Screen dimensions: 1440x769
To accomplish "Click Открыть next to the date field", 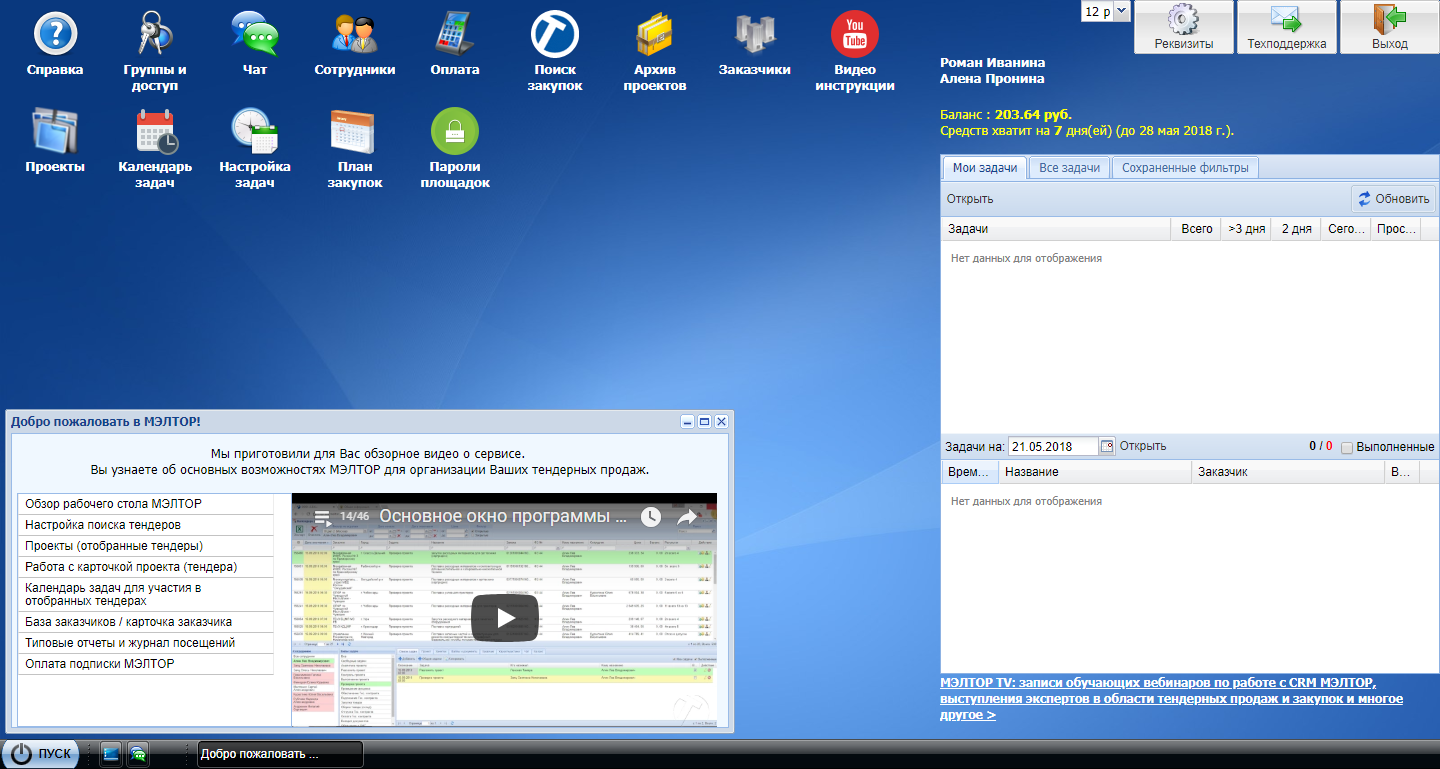I will pyautogui.click(x=1143, y=446).
